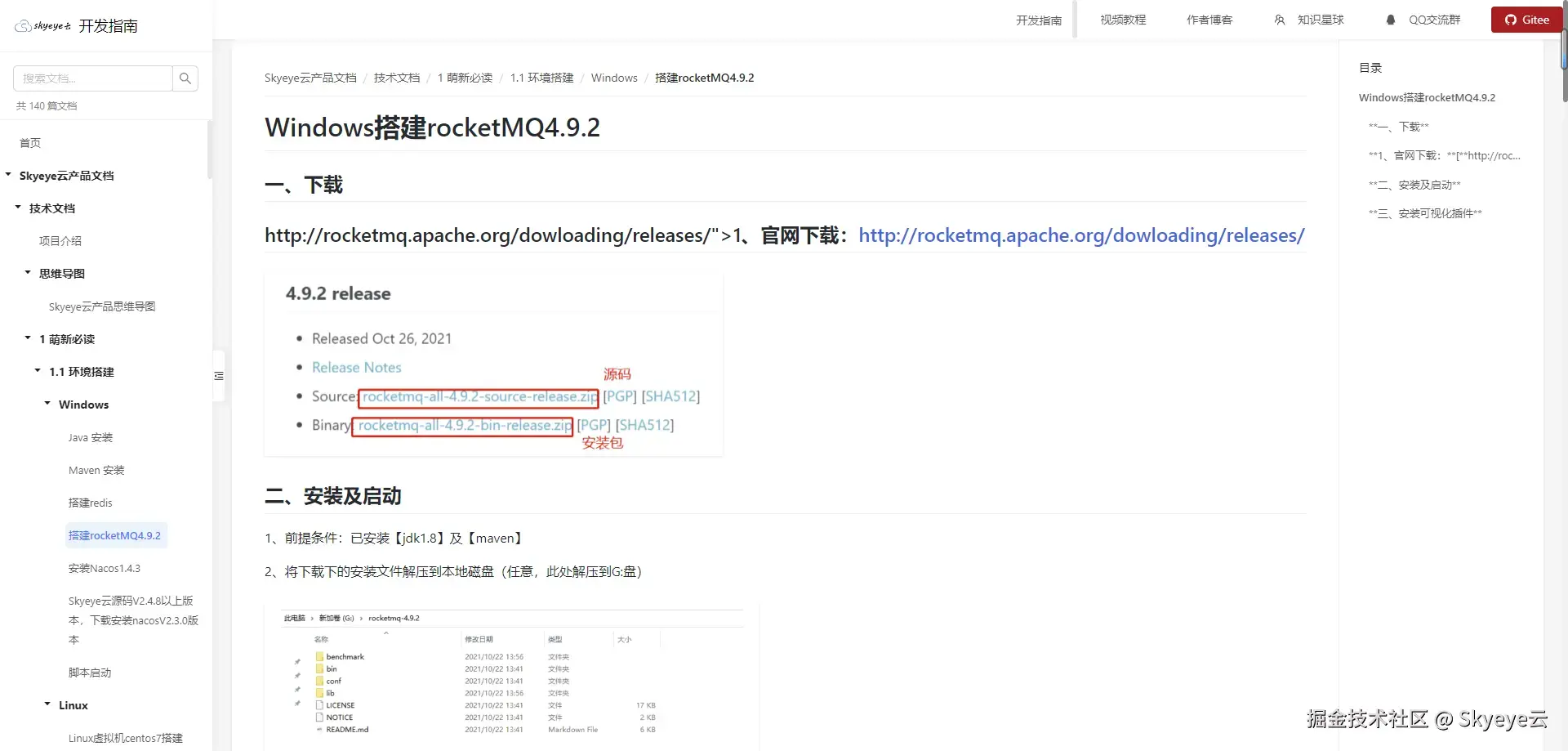Open the 视频教程 nav item
This screenshot has height=751, width=1568.
(x=1123, y=20)
